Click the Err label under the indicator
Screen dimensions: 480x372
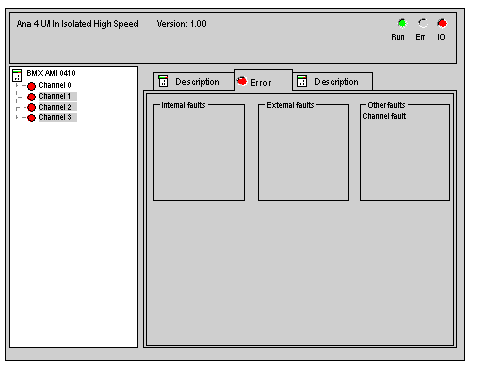tap(420, 37)
